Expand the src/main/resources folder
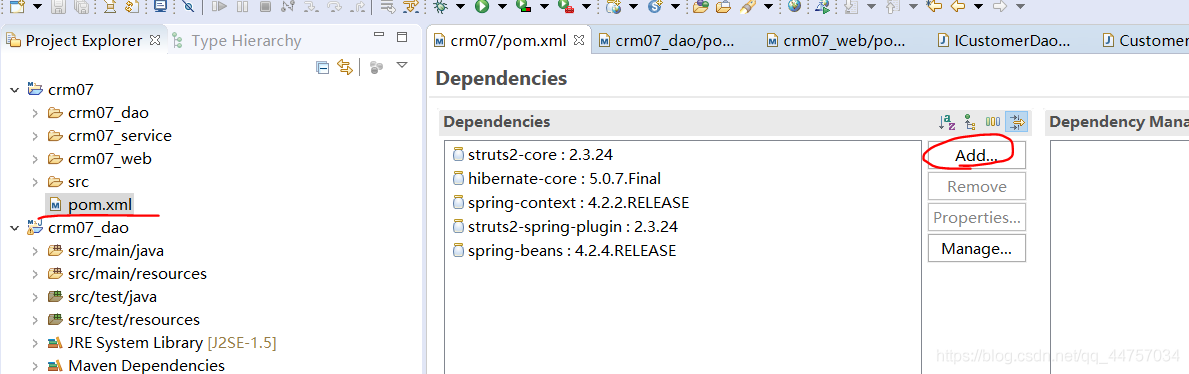This screenshot has height=374, width=1189. [35, 274]
